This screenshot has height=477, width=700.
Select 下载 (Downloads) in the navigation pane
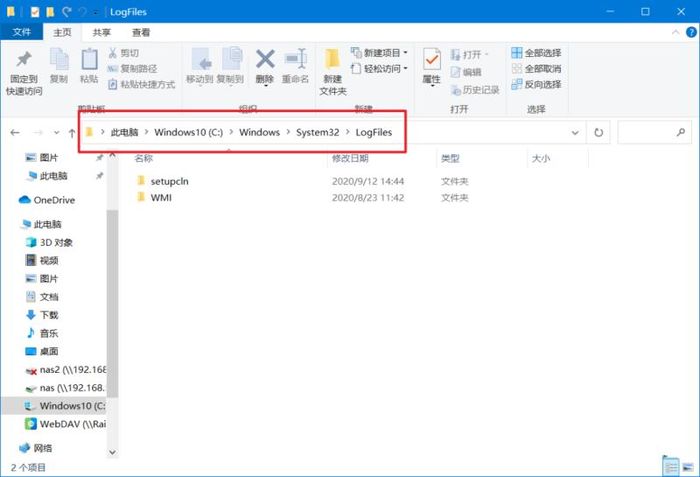click(x=42, y=315)
